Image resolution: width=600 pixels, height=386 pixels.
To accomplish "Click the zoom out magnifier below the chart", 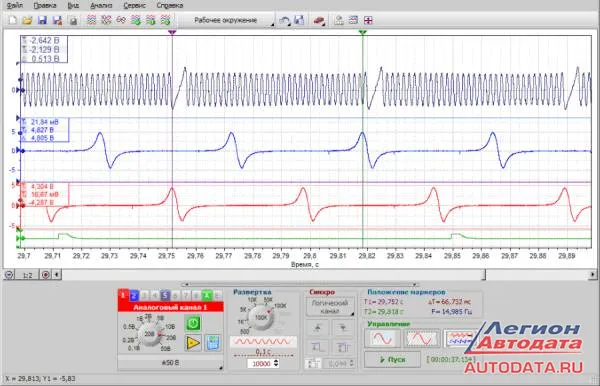I will coord(9,275).
